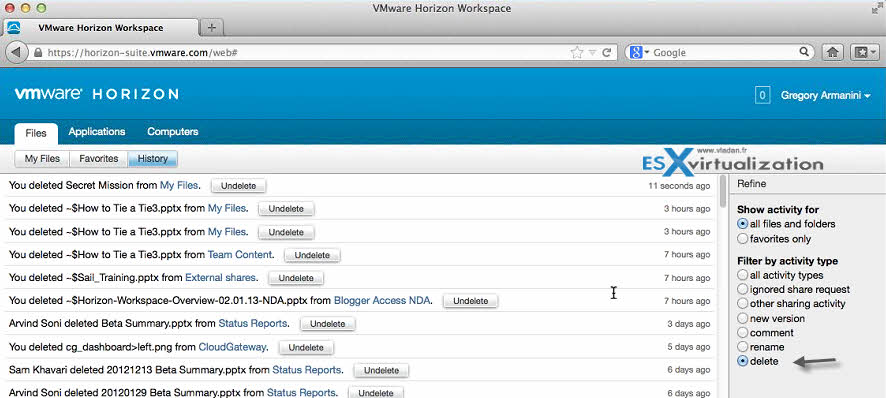Open the Computers tab
This screenshot has width=886, height=398.
(x=172, y=132)
